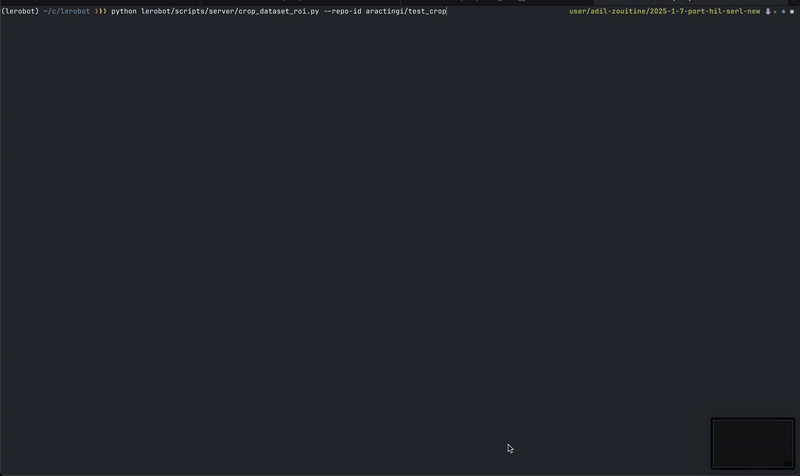Click the white square icon at prompt end
Image resolution: width=800 pixels, height=476 pixels.
(792, 11)
